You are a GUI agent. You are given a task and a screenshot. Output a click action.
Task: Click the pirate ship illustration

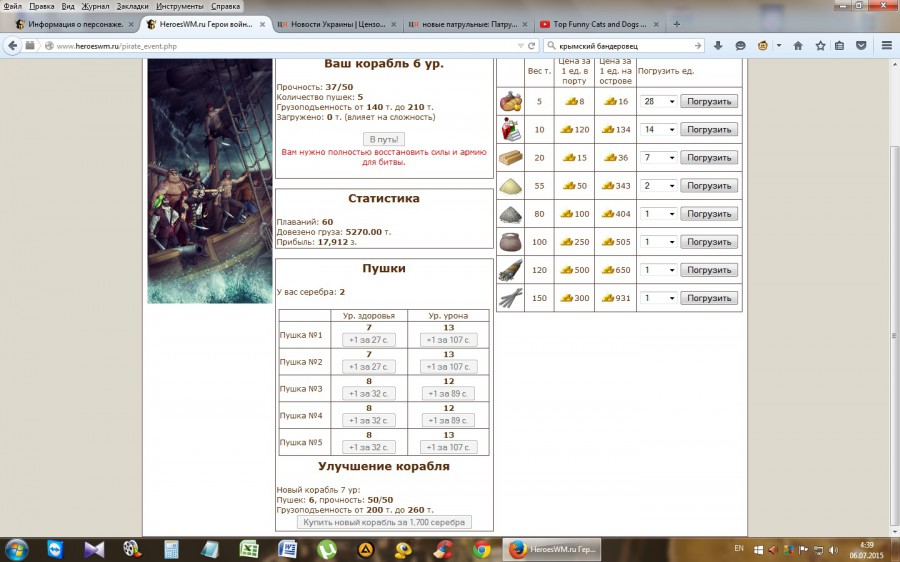pyautogui.click(x=210, y=181)
